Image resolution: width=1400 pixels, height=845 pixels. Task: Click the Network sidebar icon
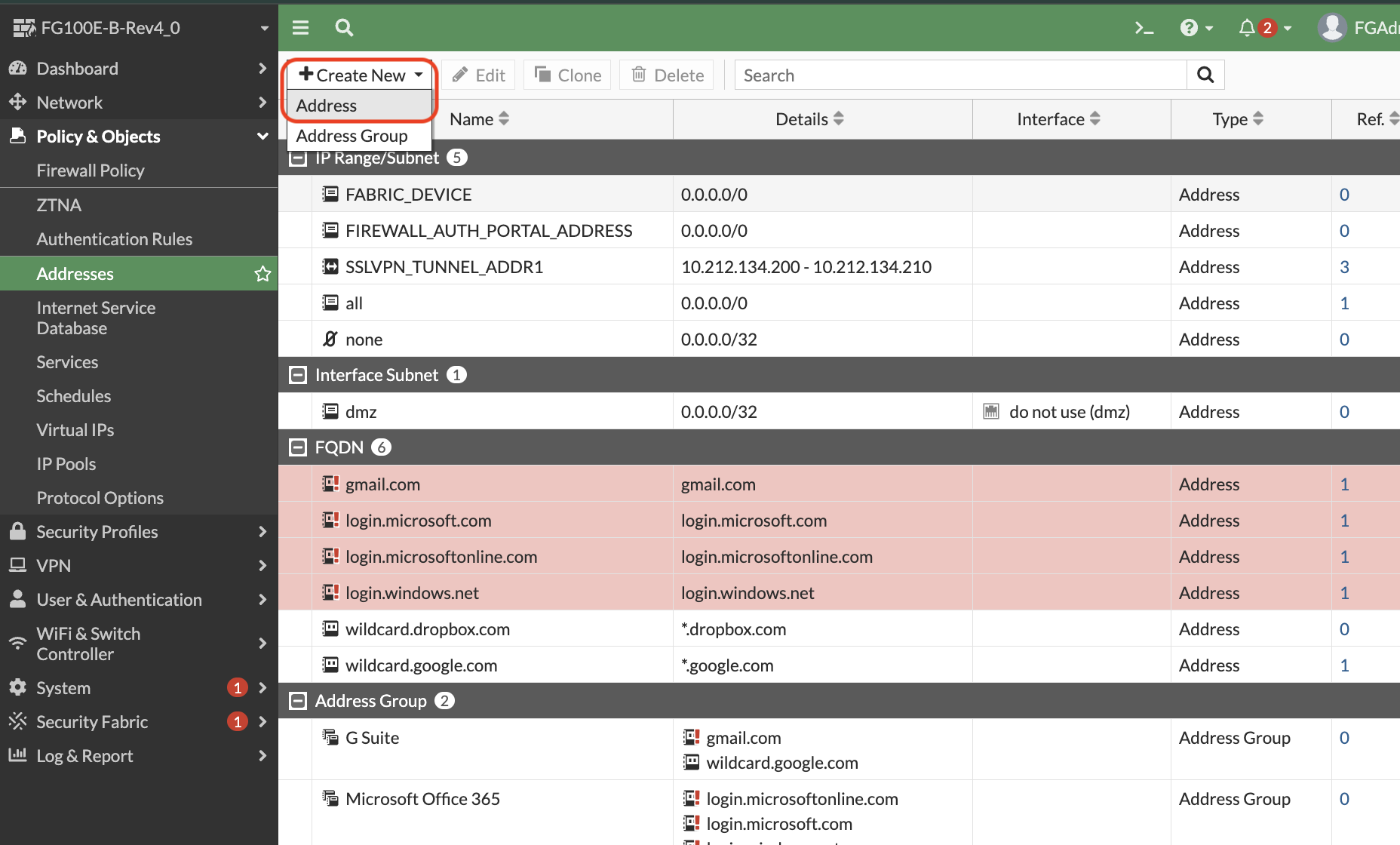pos(18,102)
